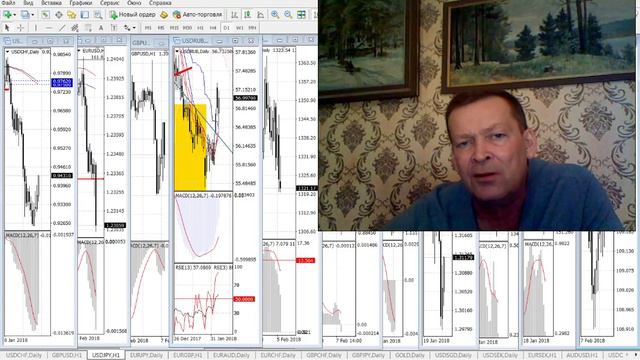Switch to the GBPUSD,H1 tab
This screenshot has height=360, width=640.
point(67,355)
